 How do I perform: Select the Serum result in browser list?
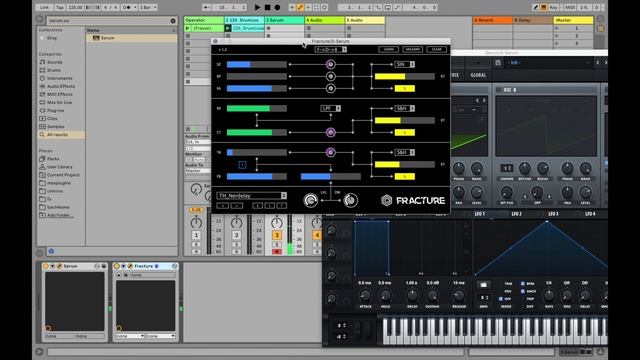131,38
